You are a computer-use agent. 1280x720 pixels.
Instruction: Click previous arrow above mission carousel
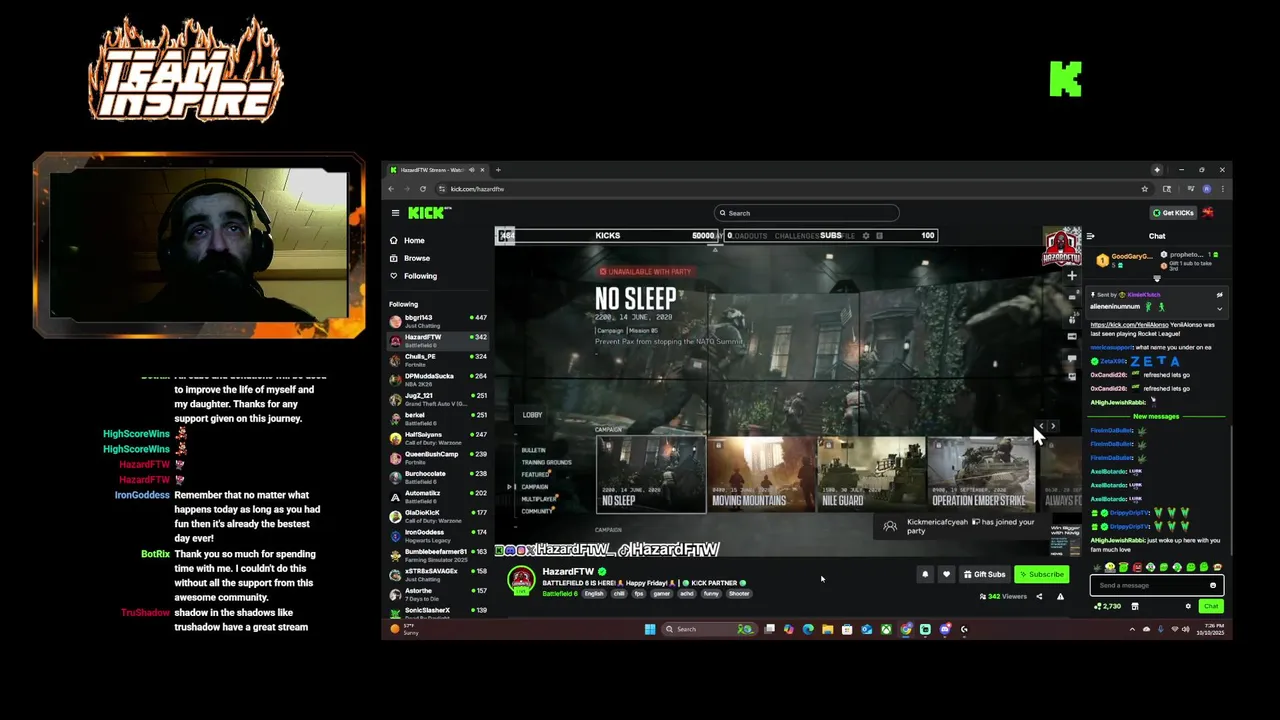pyautogui.click(x=1041, y=426)
